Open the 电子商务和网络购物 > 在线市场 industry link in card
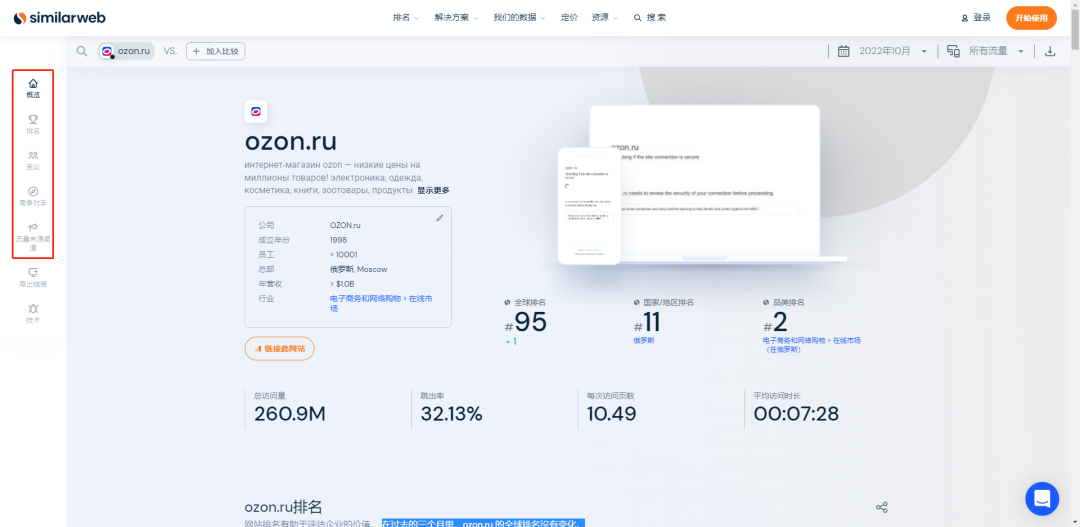This screenshot has width=1080, height=527. 382,303
